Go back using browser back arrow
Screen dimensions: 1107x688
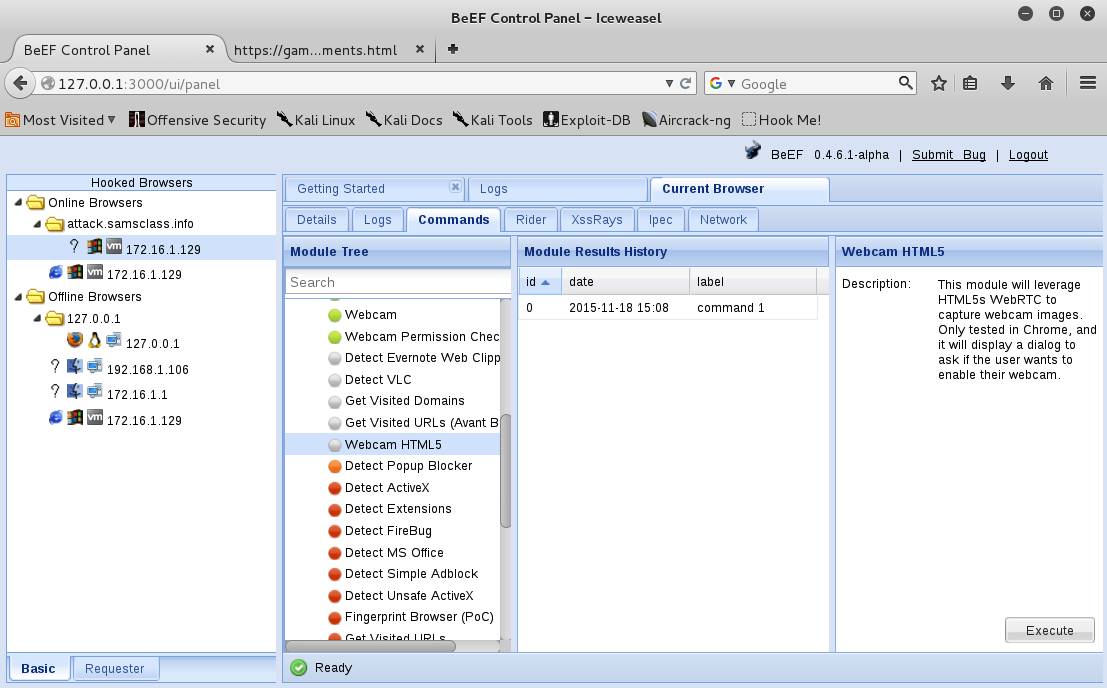coord(20,83)
